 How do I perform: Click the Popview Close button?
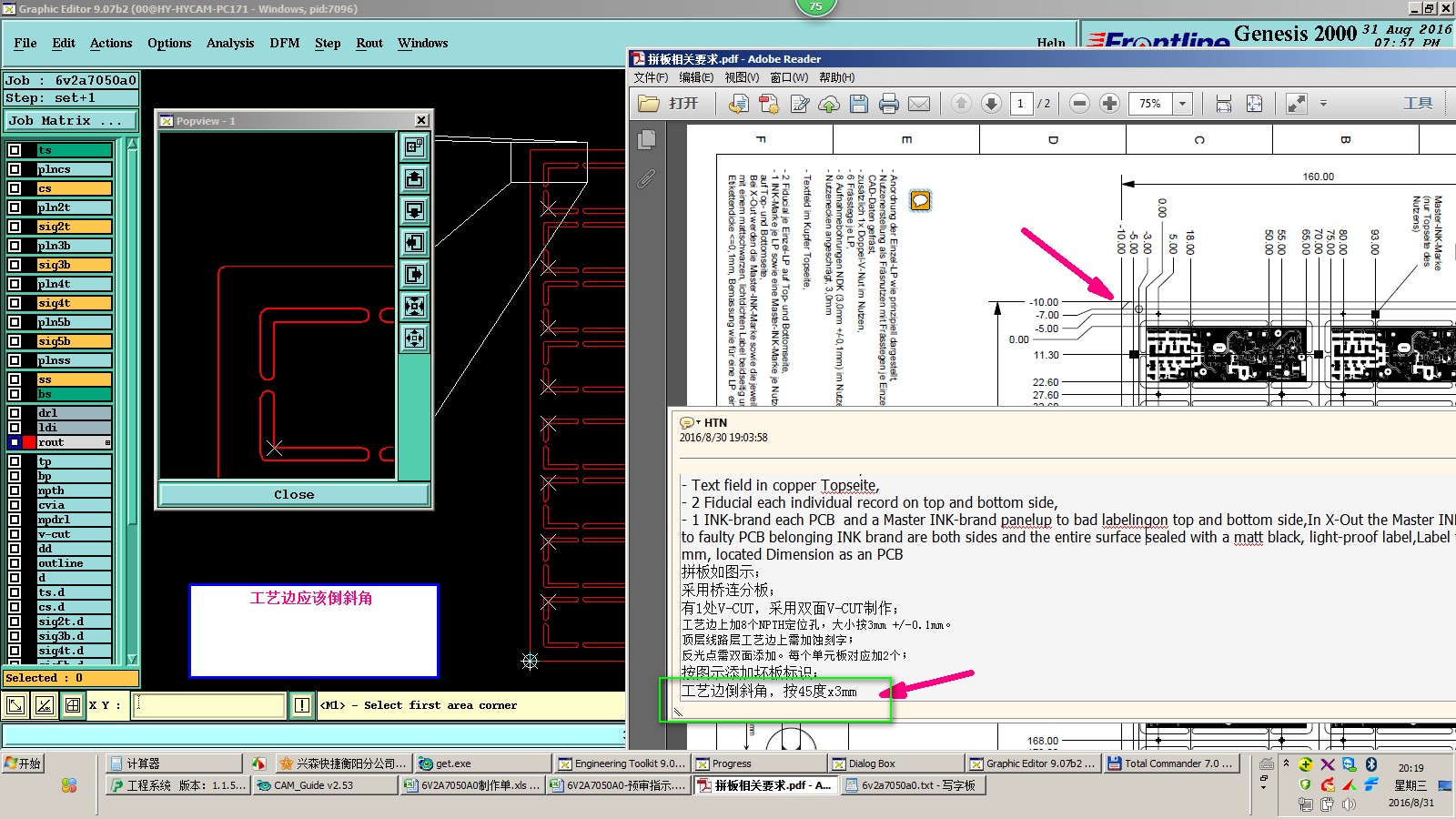coord(294,494)
